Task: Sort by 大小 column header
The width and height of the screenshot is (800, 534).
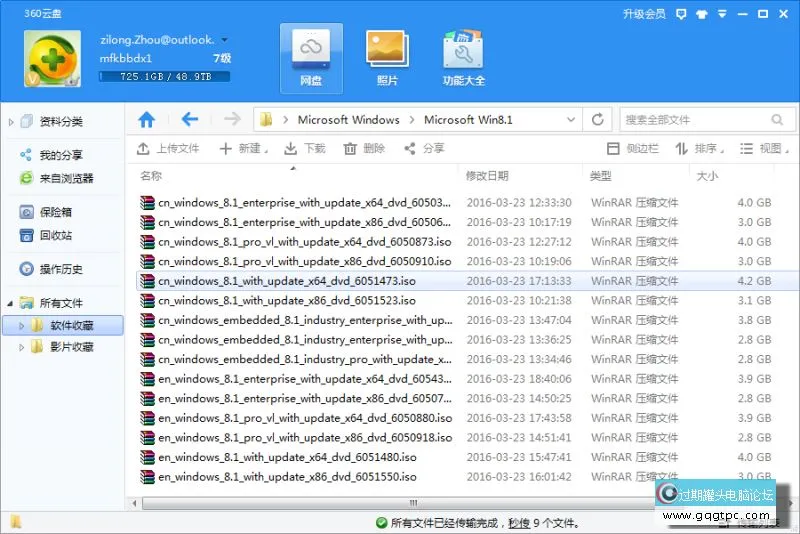Action: (x=707, y=176)
